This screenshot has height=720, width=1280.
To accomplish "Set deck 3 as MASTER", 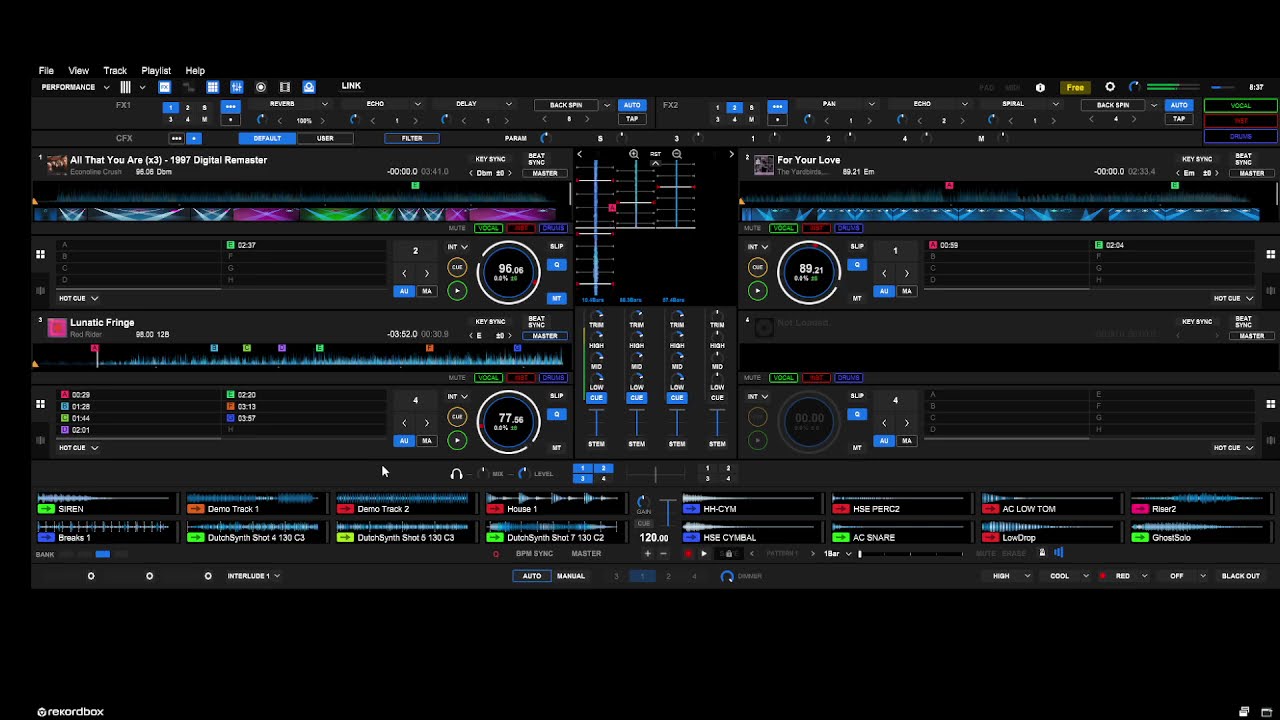I will [x=545, y=336].
